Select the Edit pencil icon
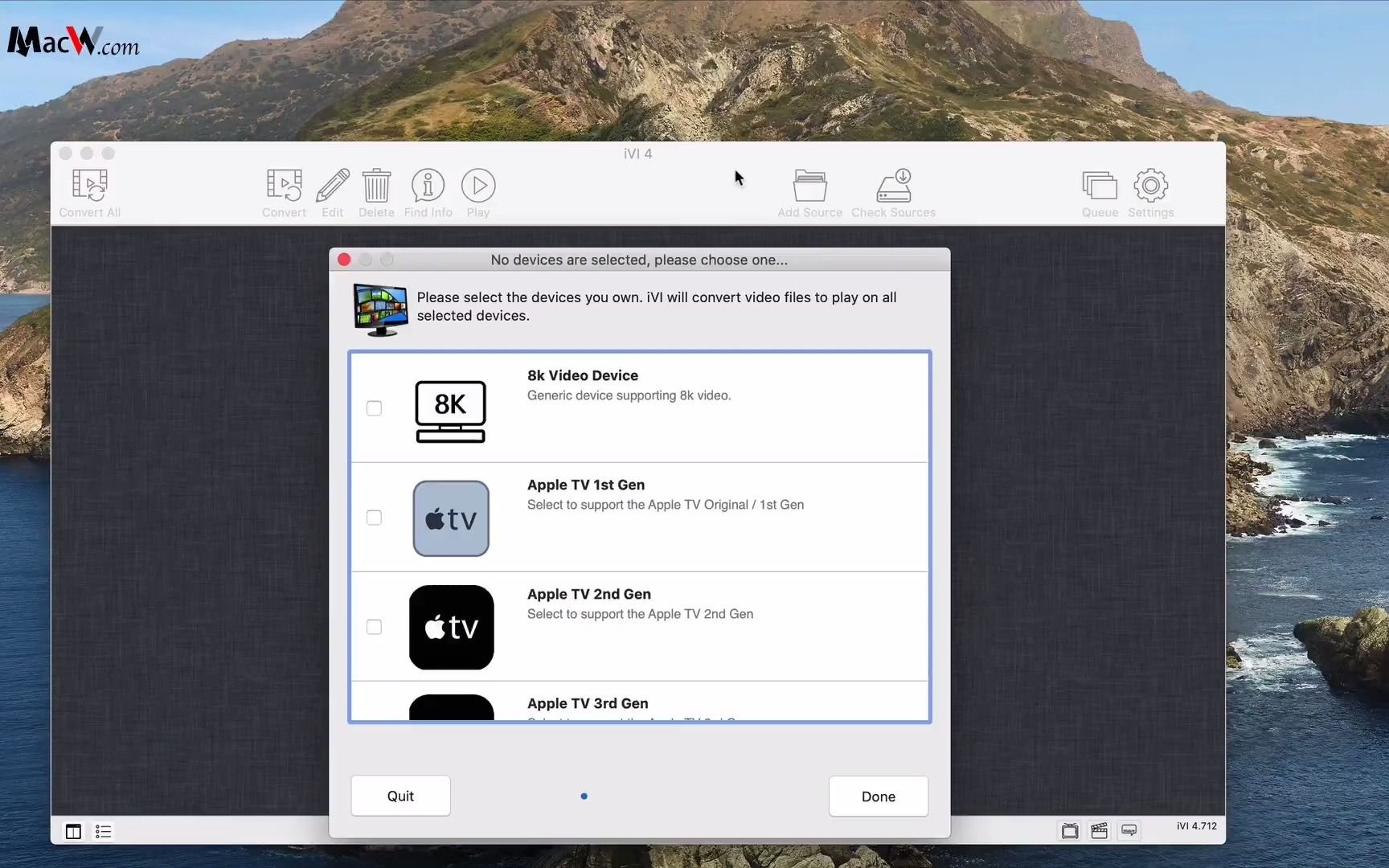 pyautogui.click(x=333, y=186)
